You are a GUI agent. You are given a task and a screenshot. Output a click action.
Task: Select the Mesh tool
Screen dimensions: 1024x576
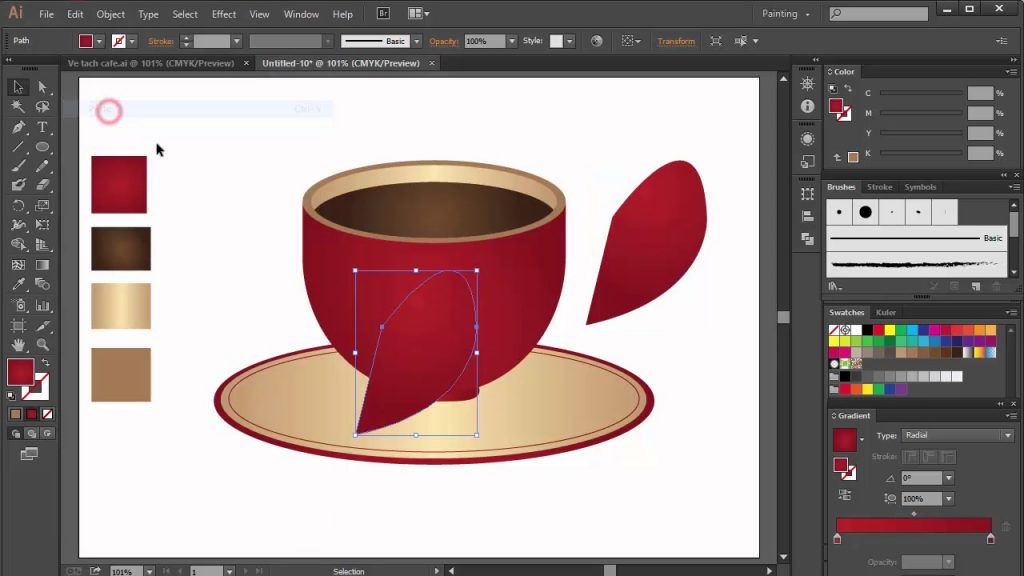click(x=18, y=265)
